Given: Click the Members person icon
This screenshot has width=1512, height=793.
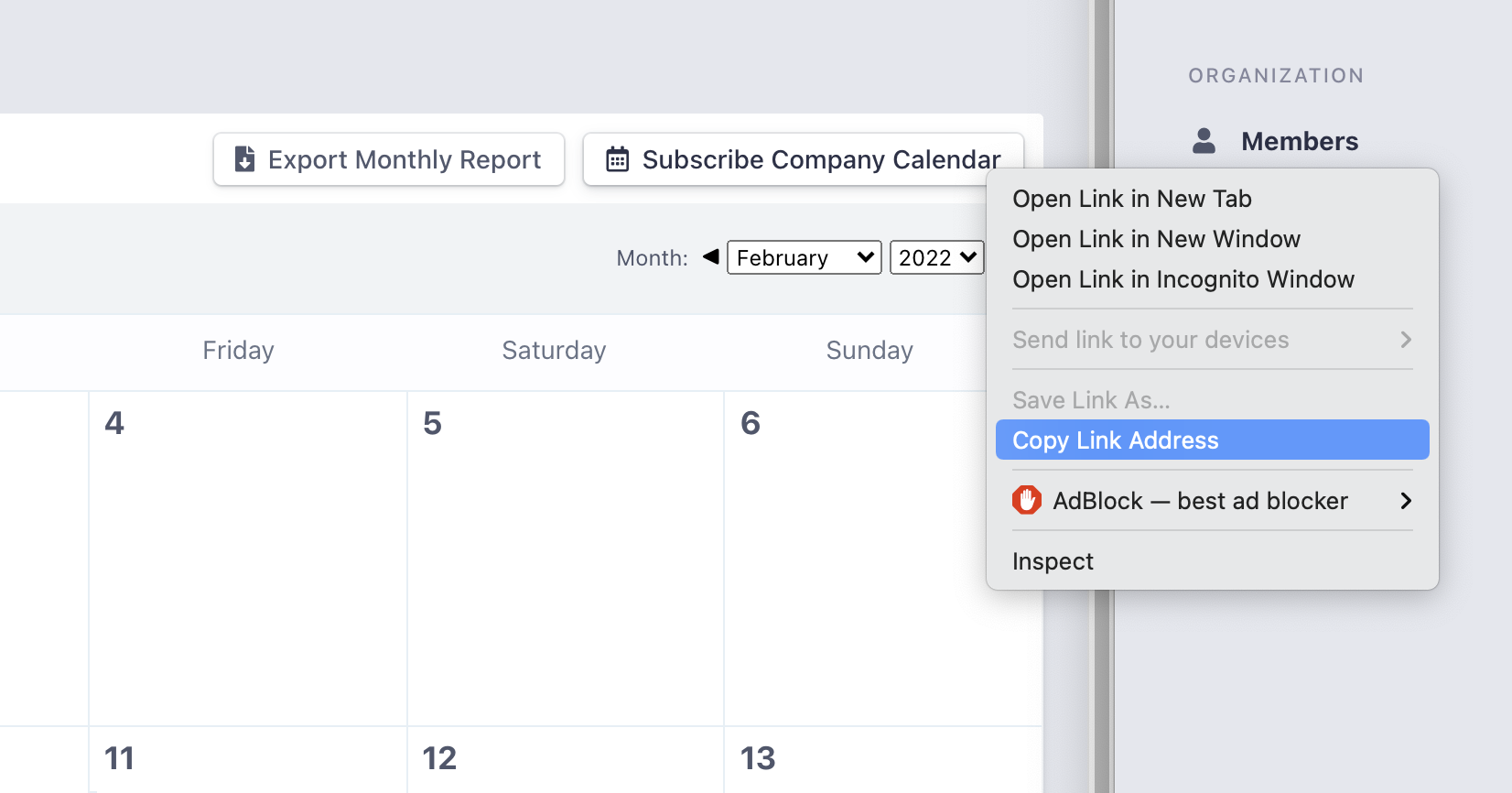Looking at the screenshot, I should click(x=1204, y=141).
